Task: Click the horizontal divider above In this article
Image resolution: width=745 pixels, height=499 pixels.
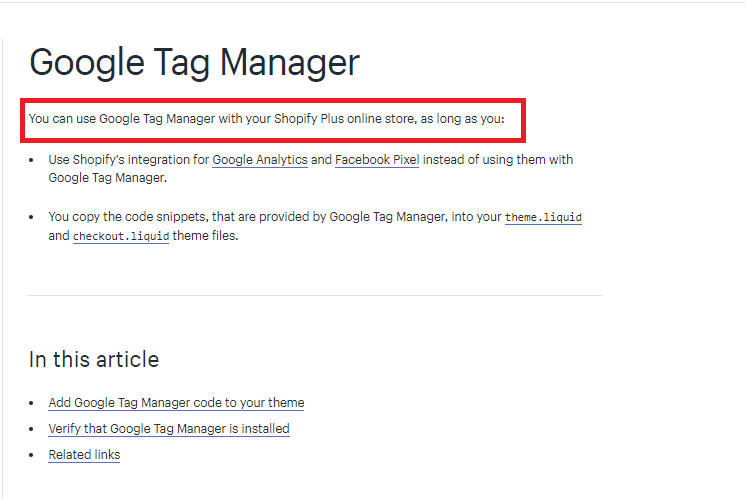Action: coord(315,296)
